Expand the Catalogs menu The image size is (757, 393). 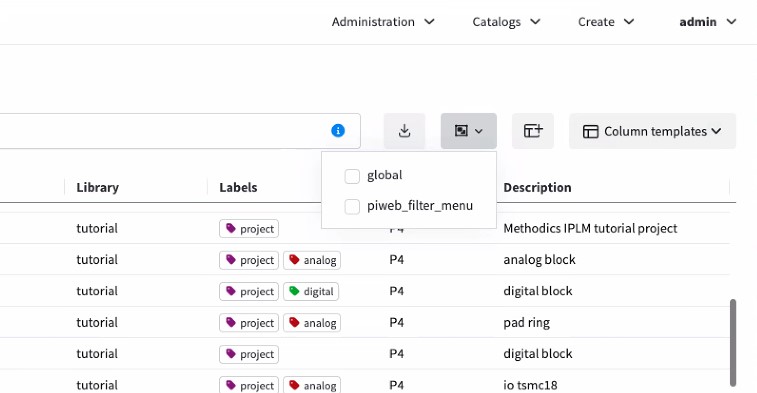click(x=506, y=22)
